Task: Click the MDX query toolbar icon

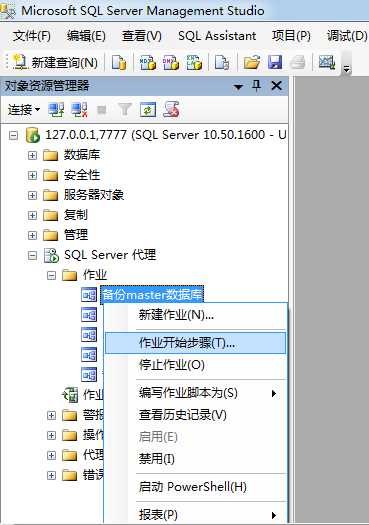Action: click(148, 62)
